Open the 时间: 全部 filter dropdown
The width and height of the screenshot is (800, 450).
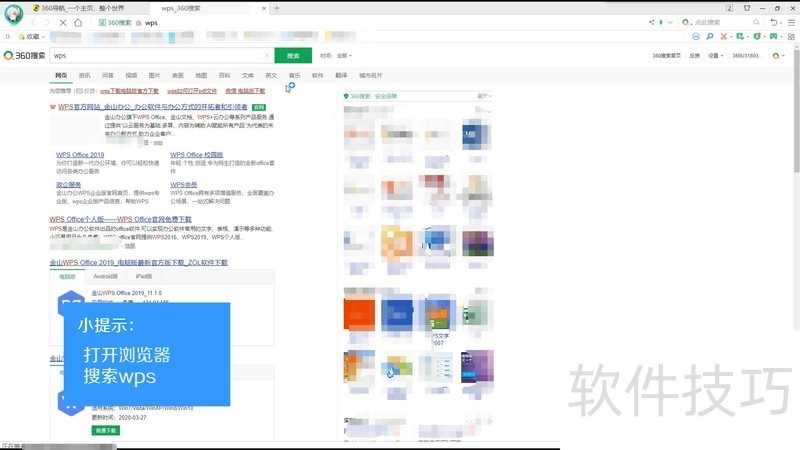click(x=336, y=56)
